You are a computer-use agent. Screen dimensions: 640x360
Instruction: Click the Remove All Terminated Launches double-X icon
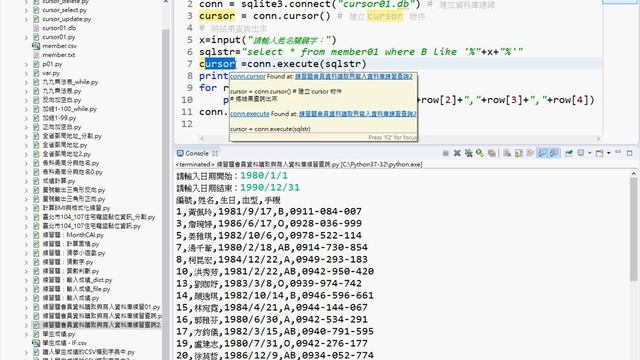point(469,153)
